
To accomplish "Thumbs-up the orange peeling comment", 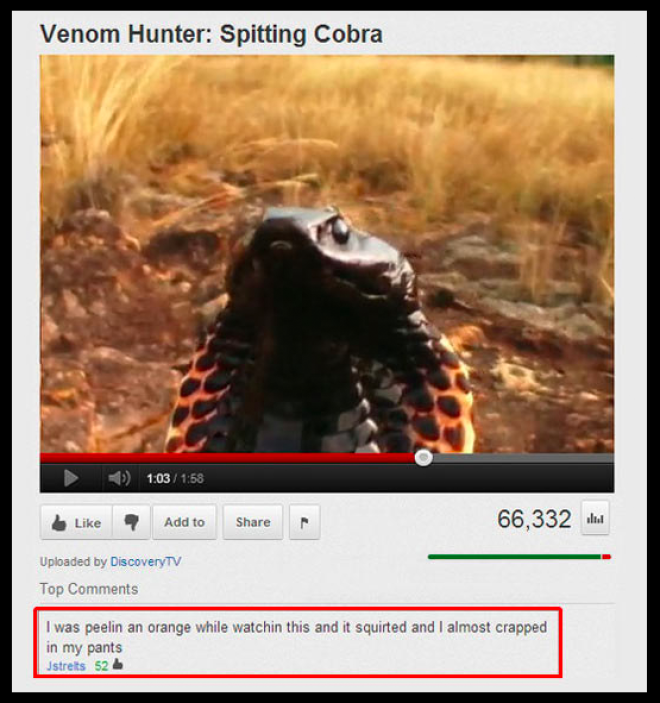I will pos(118,664).
